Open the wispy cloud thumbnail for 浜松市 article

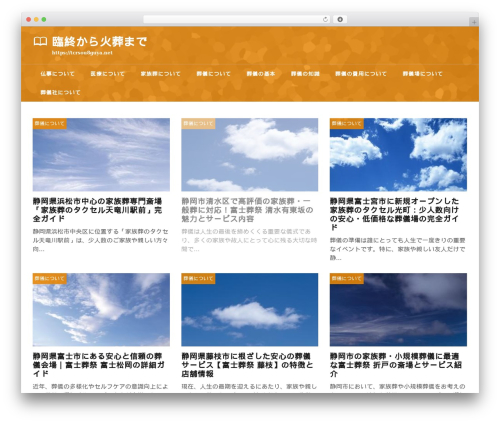tap(101, 155)
